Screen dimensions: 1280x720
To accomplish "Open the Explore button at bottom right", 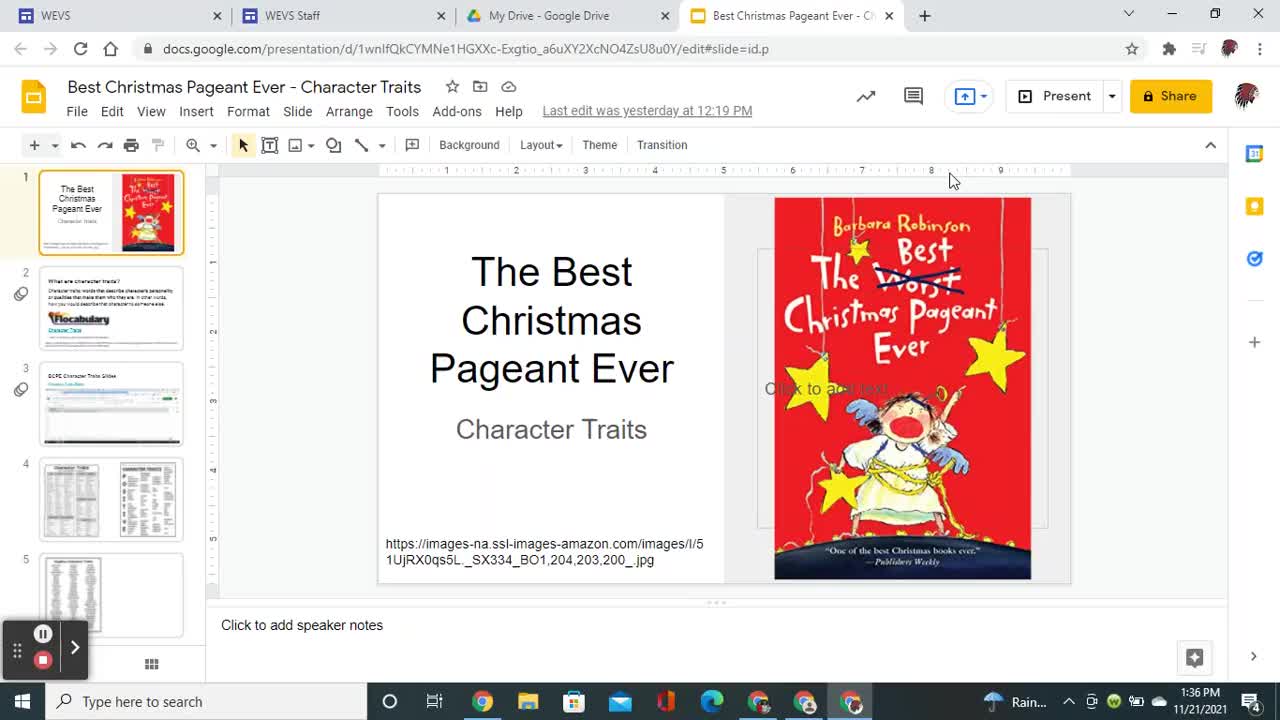I will (1194, 657).
